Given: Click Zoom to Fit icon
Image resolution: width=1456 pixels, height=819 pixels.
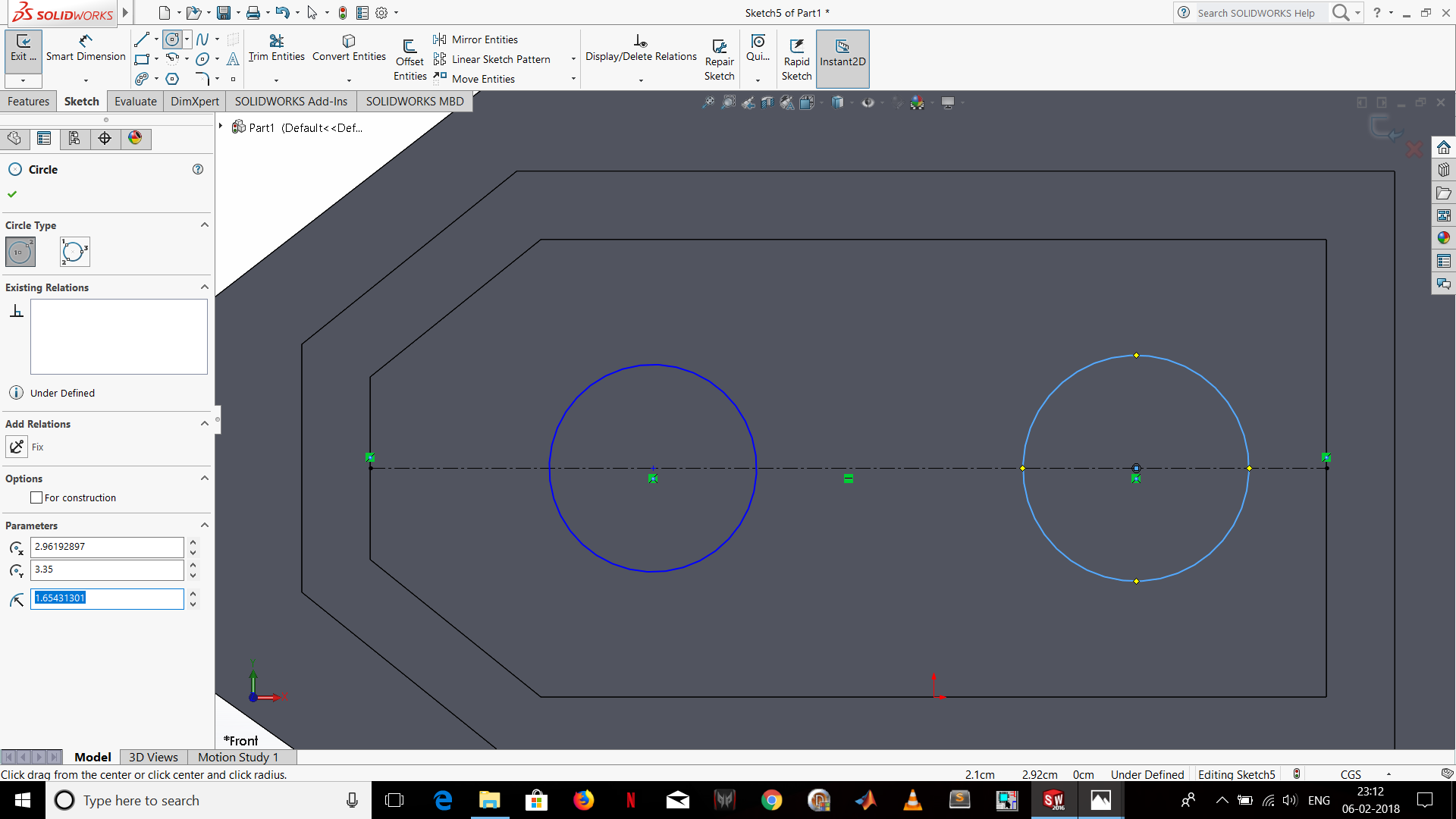Looking at the screenshot, I should click(708, 102).
